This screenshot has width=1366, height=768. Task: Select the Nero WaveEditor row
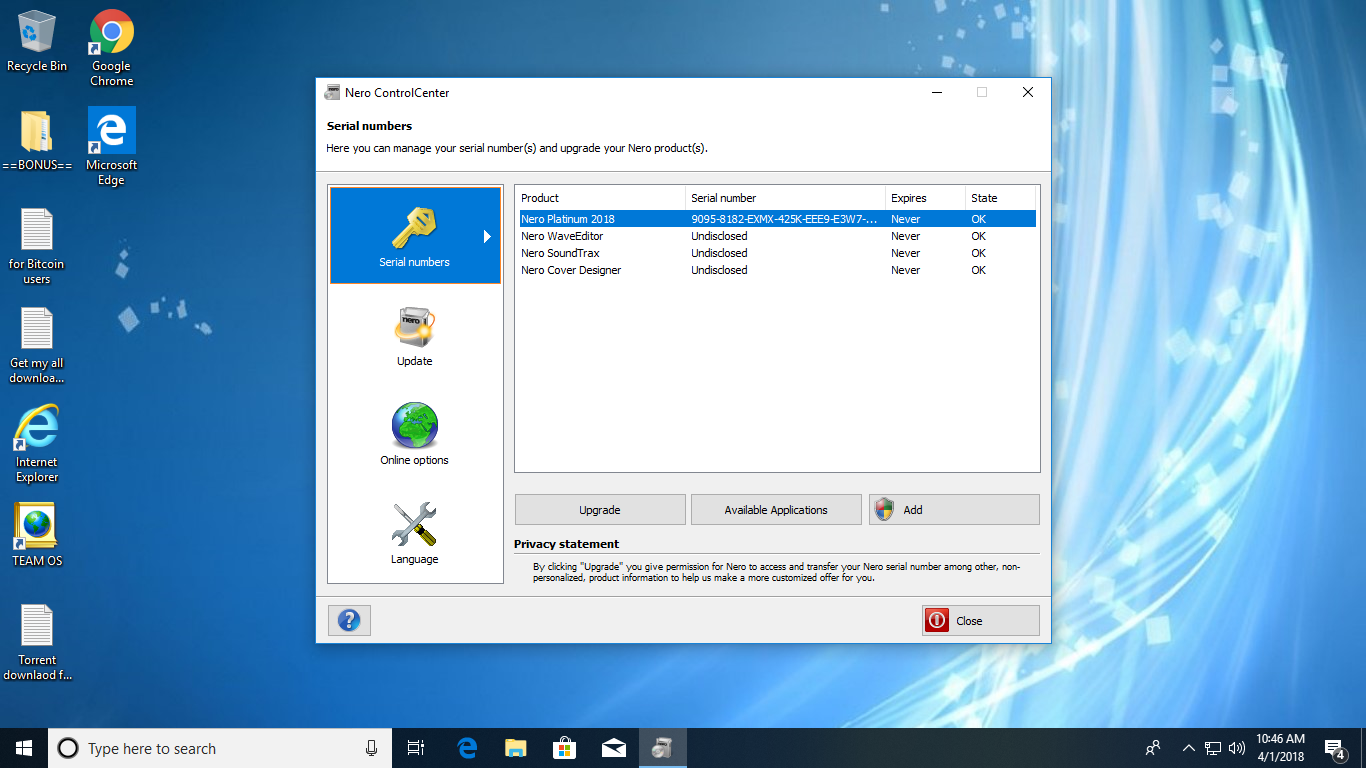[776, 236]
